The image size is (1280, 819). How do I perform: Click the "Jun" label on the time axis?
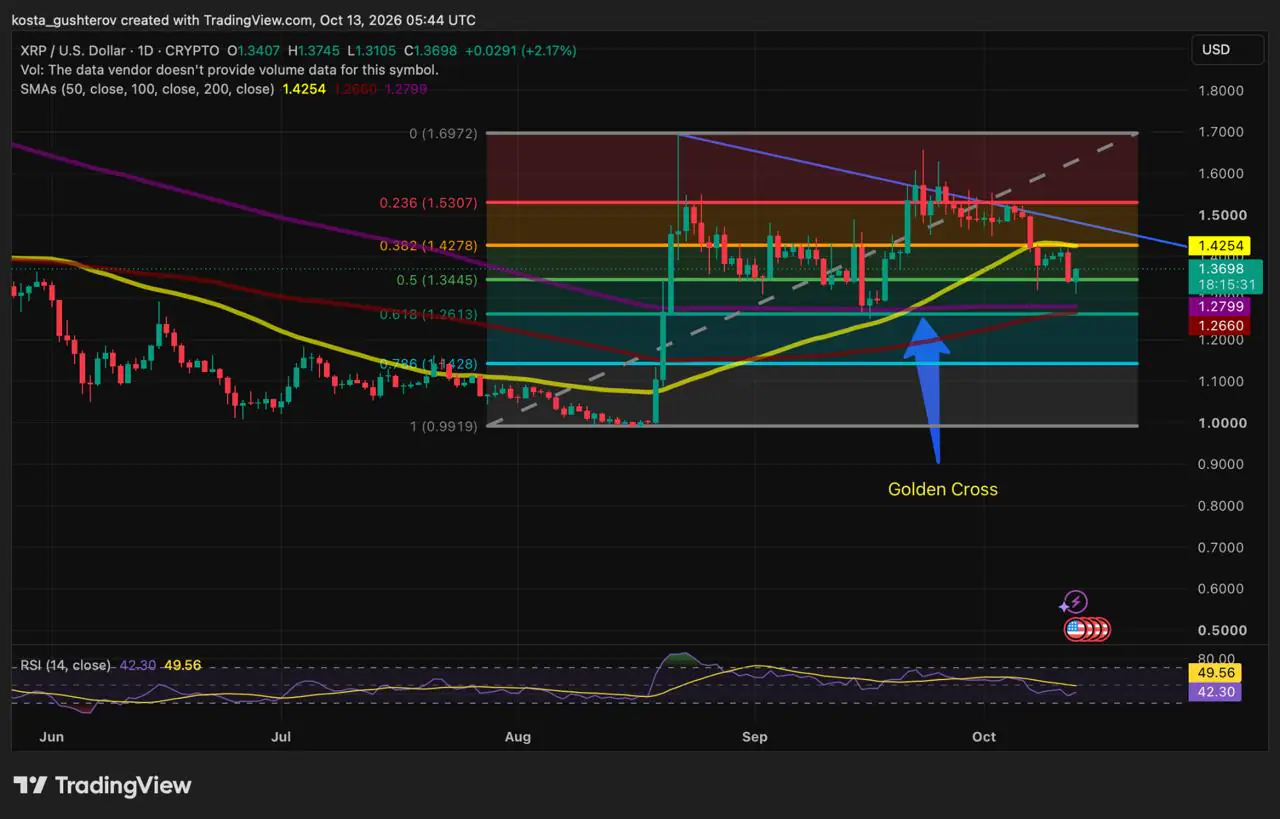51,737
